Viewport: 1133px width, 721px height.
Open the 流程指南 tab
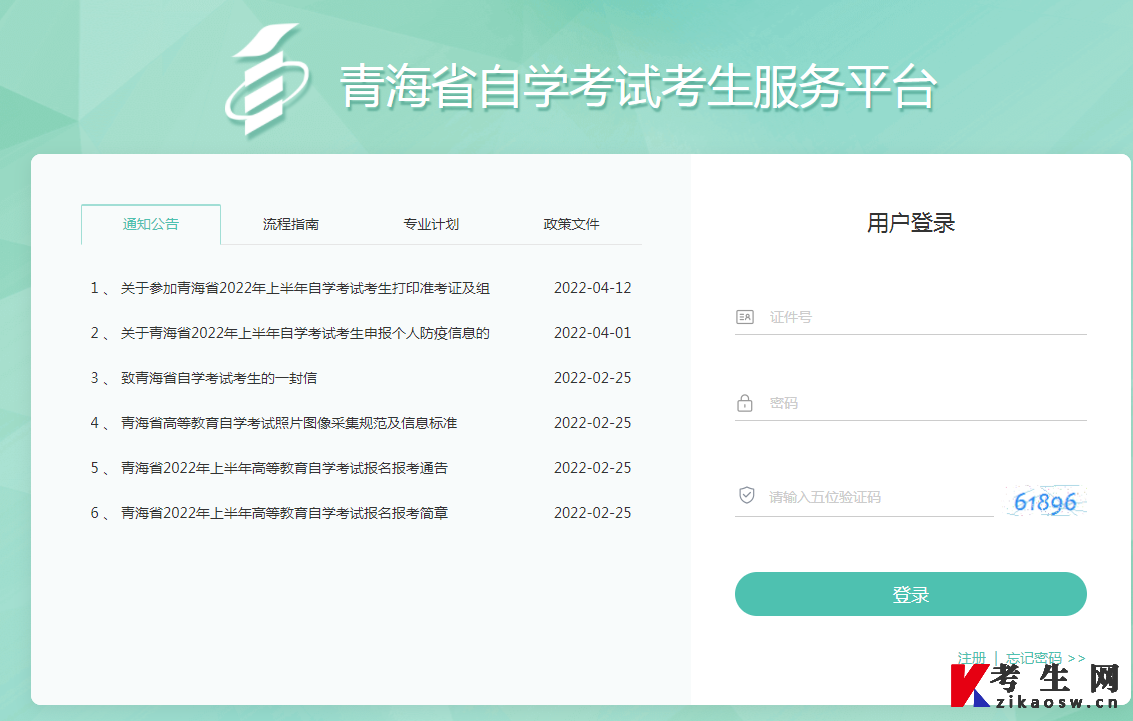pos(290,224)
